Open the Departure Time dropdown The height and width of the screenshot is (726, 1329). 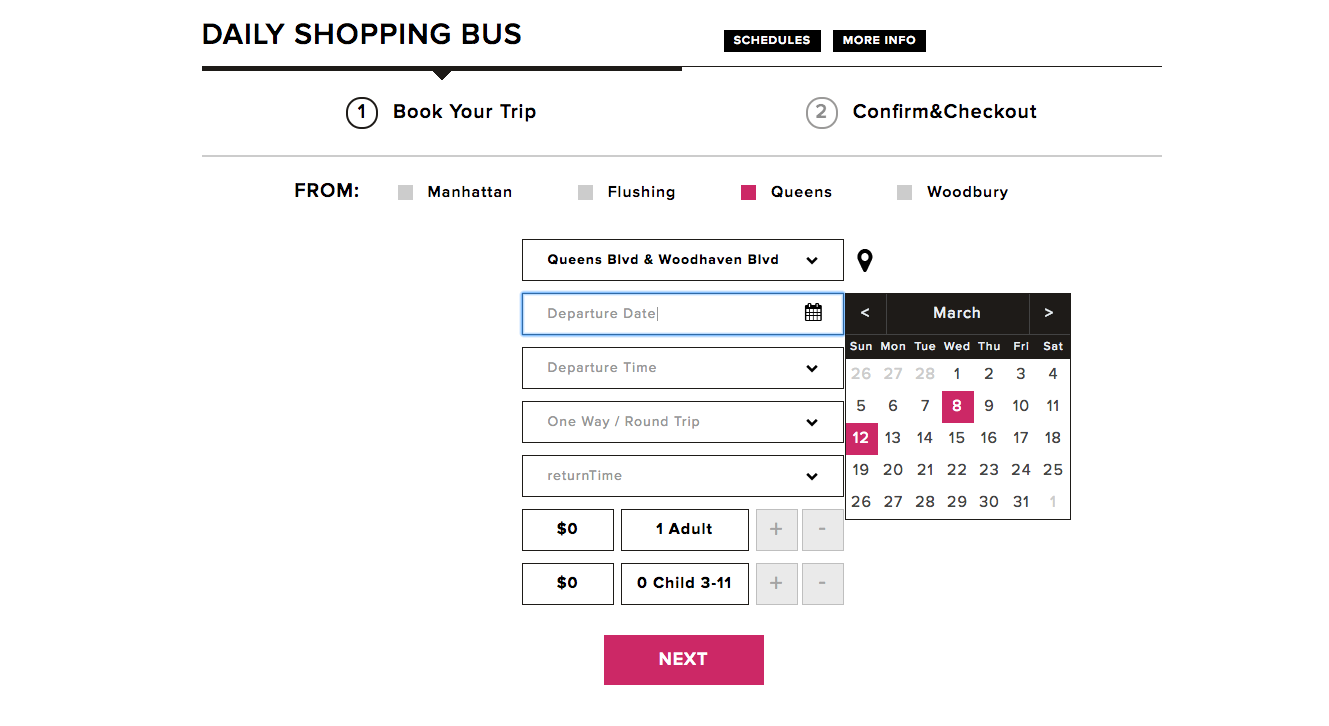pos(683,368)
